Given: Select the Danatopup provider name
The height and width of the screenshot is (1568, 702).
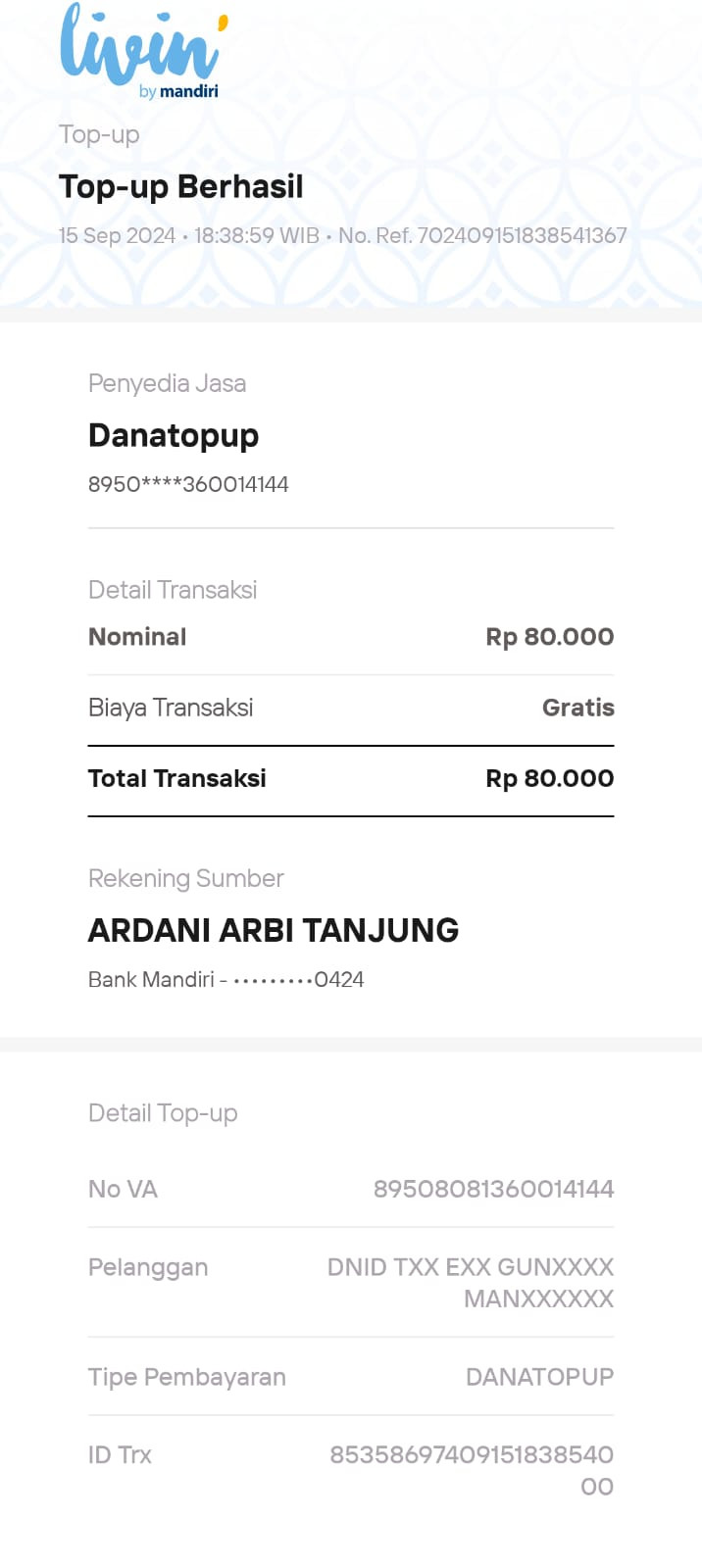Looking at the screenshot, I should point(174,435).
